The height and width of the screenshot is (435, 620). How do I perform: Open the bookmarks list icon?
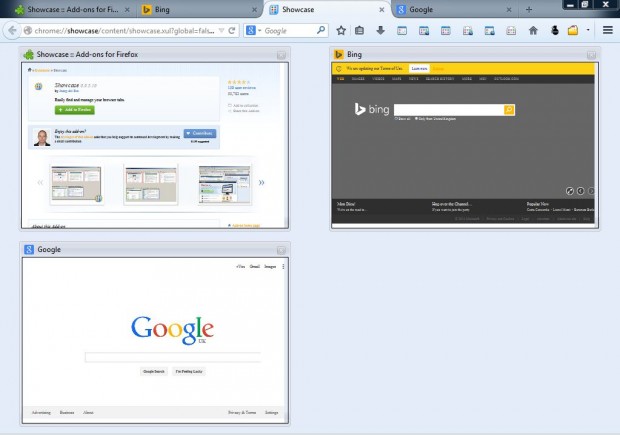point(360,31)
